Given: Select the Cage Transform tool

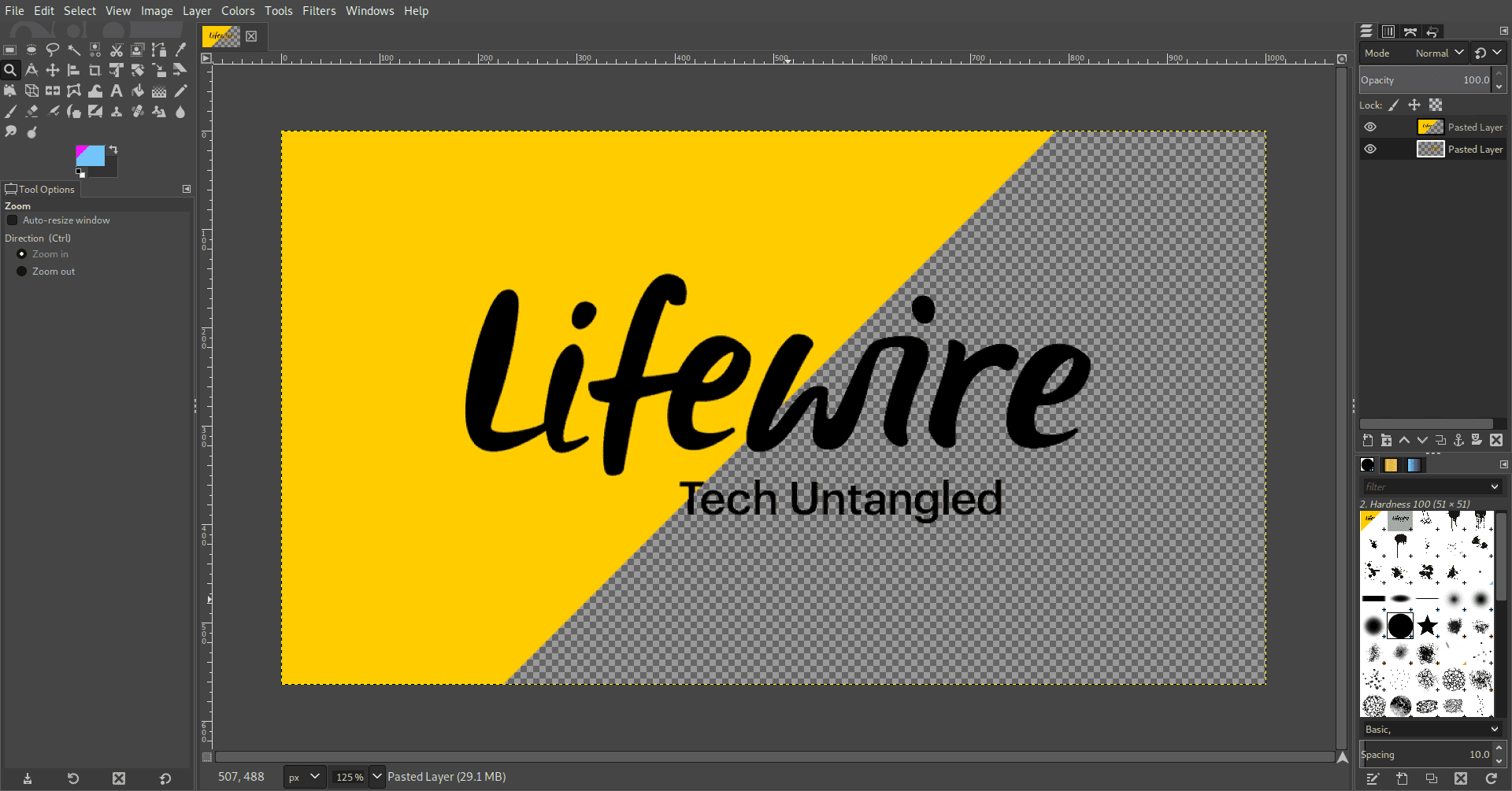Looking at the screenshot, I should (74, 91).
